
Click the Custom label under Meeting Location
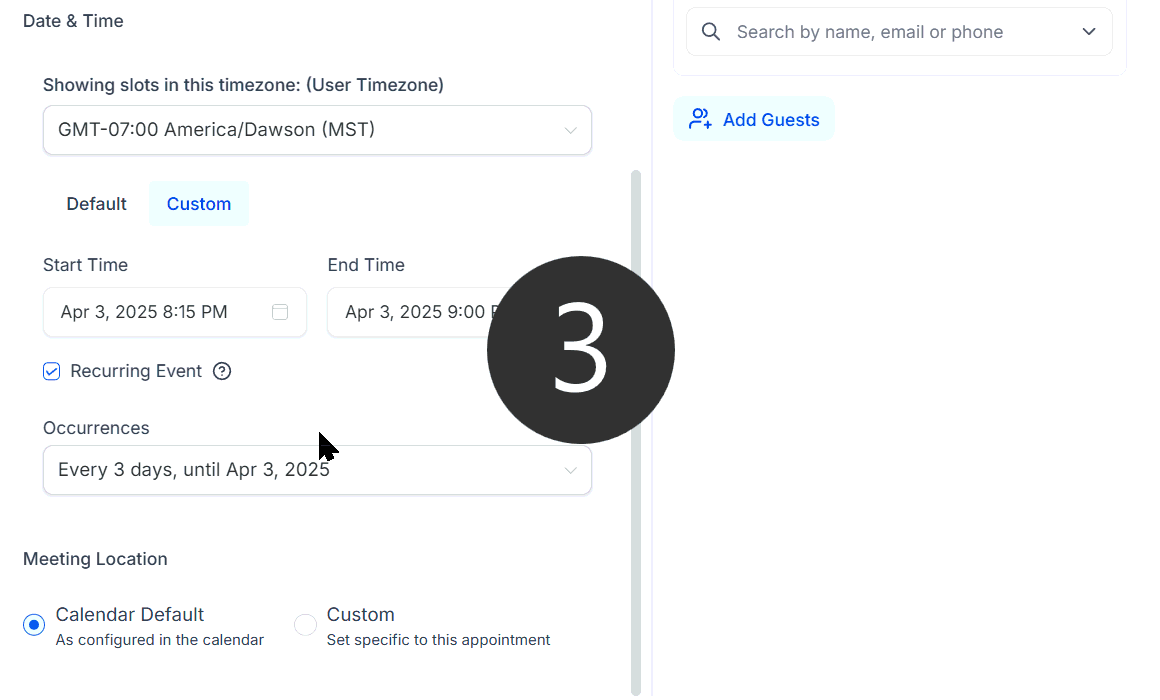360,614
